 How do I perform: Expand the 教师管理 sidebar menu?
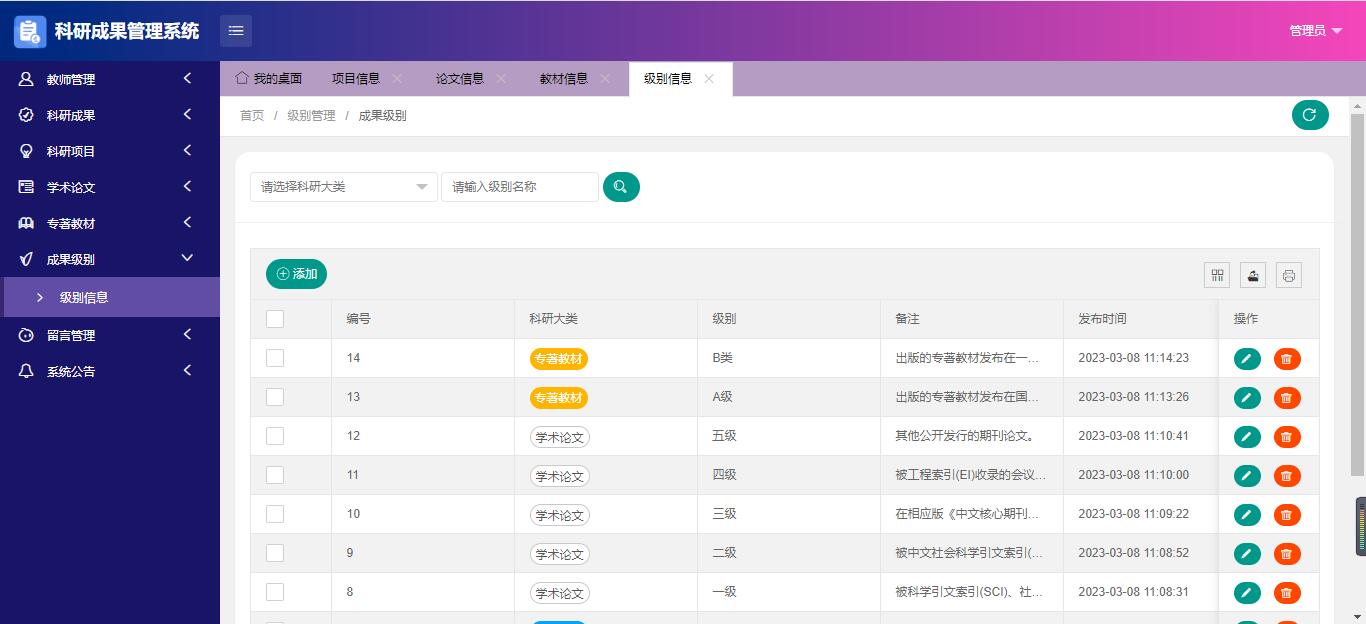[110, 79]
